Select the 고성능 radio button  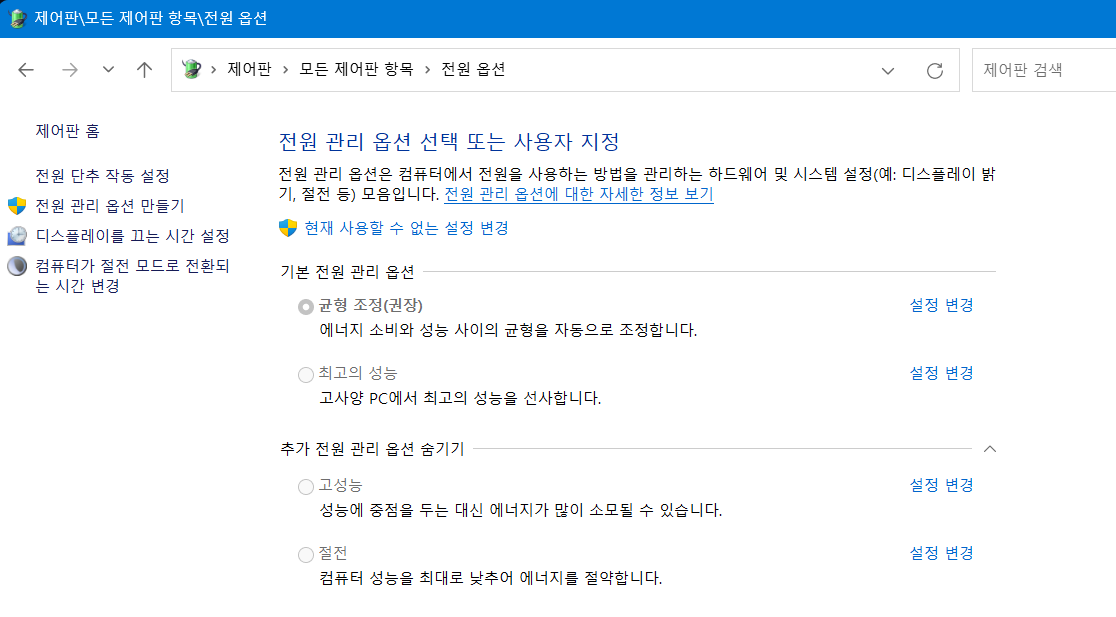pos(306,487)
